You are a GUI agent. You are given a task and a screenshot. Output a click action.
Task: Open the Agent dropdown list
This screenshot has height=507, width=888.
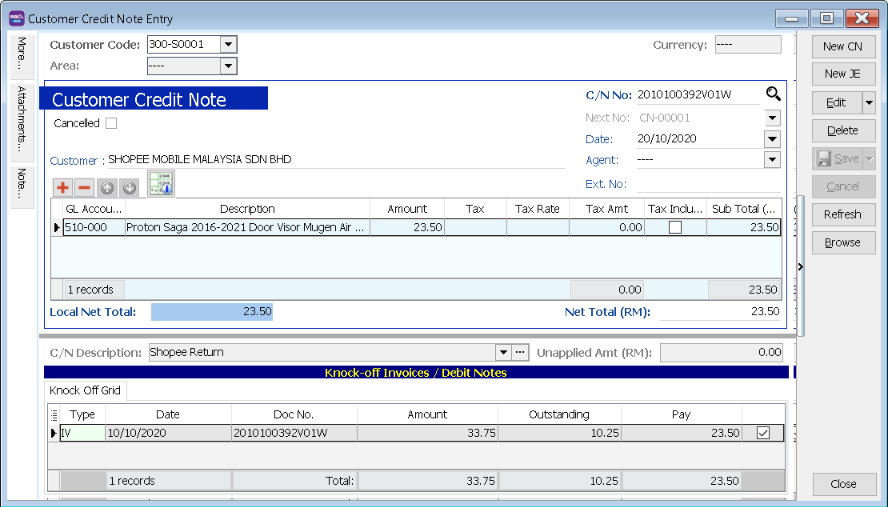(x=772, y=160)
